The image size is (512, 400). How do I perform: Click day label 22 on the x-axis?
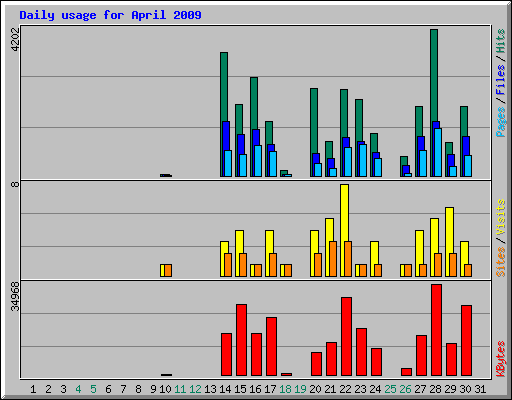(345, 389)
